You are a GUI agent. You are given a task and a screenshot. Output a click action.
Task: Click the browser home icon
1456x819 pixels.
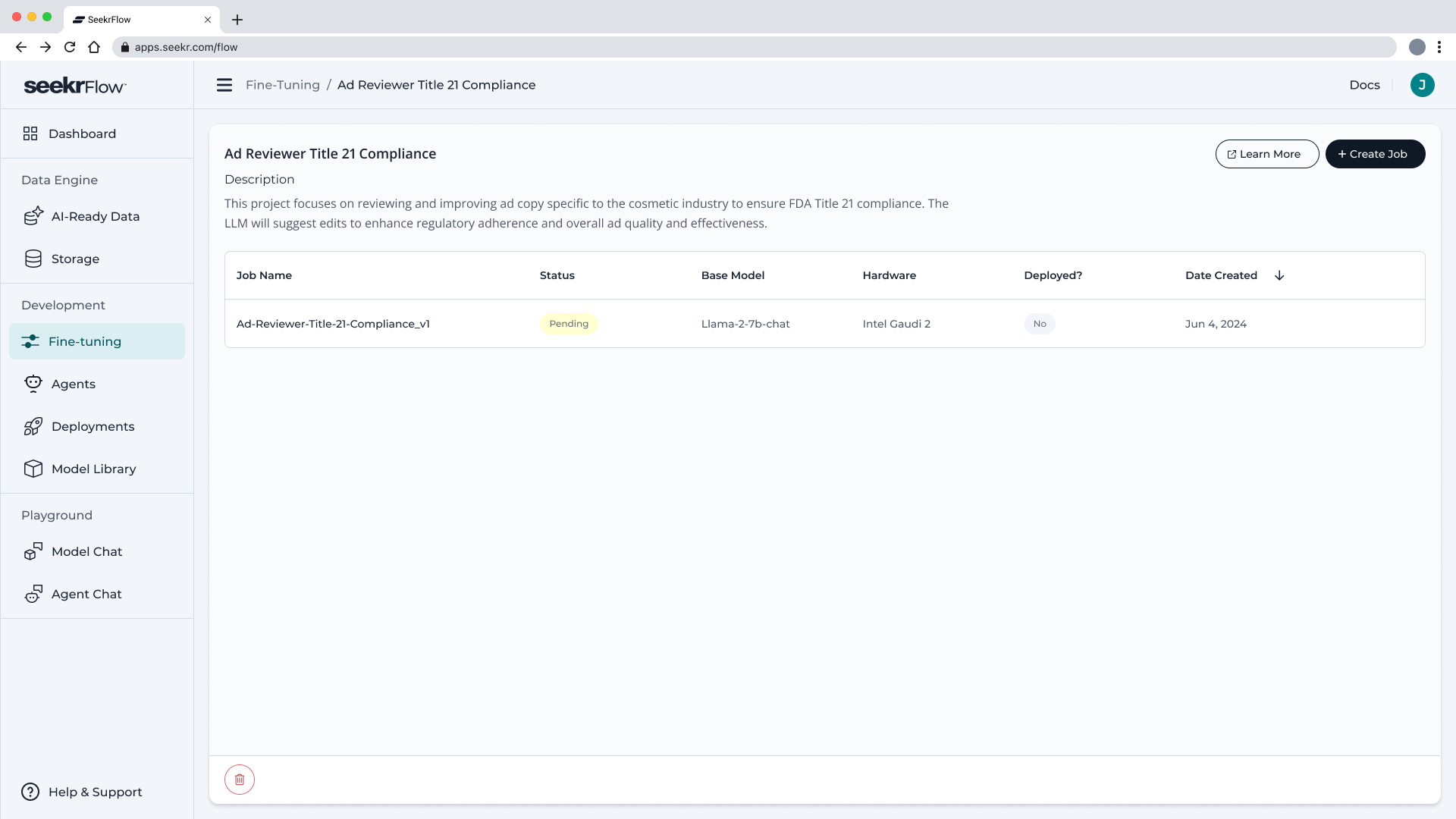coord(94,47)
